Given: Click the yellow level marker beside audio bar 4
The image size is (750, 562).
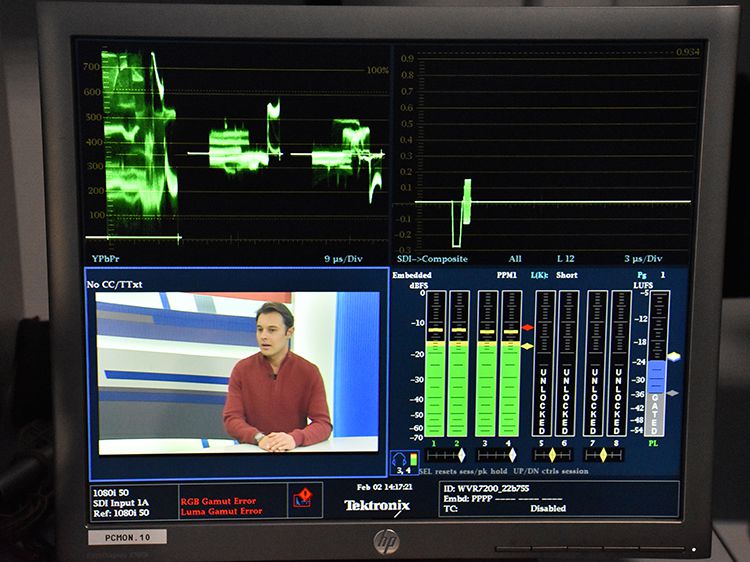Looking at the screenshot, I should tap(528, 346).
